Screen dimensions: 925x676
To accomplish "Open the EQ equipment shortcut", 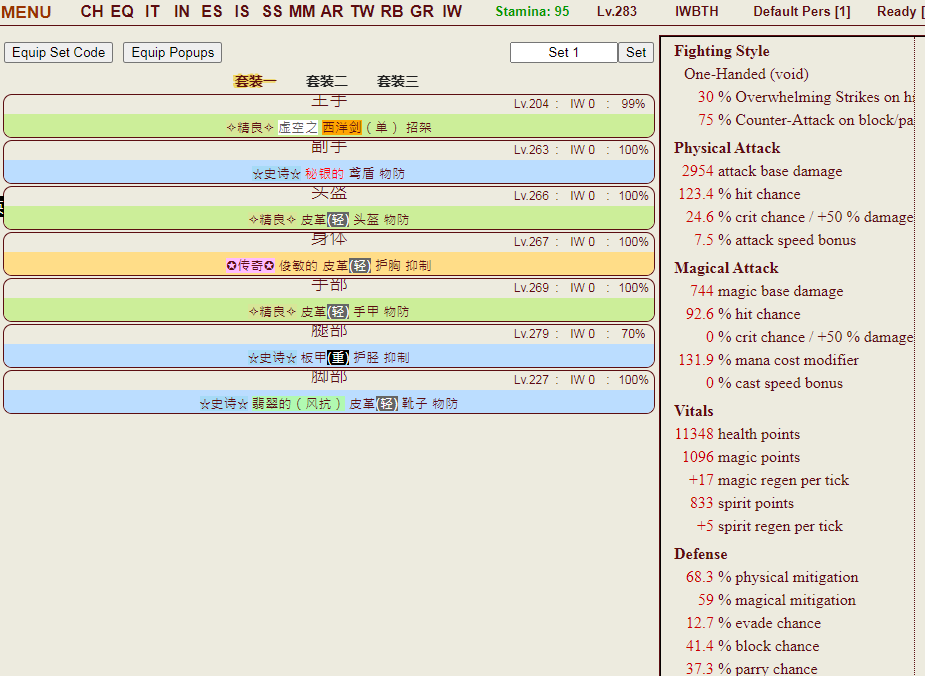I will coord(122,12).
